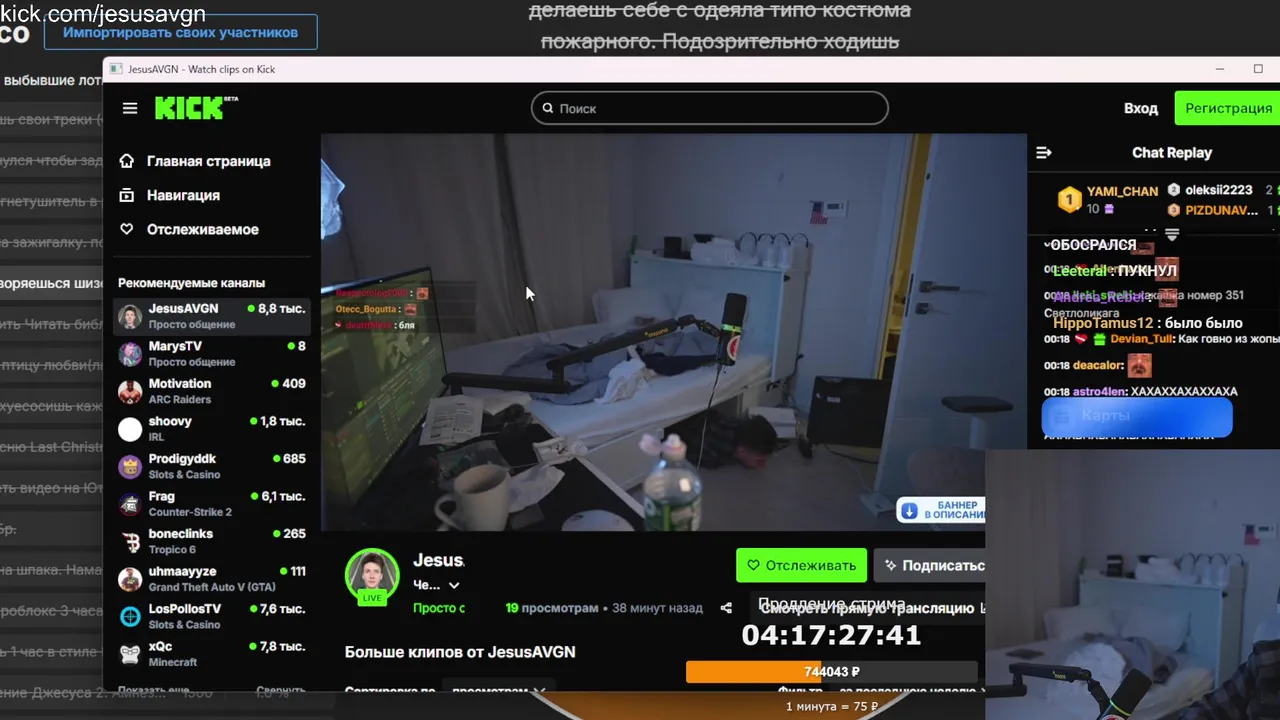1280x720 pixels.
Task: Click Frag channel avatar
Action: 130,504
